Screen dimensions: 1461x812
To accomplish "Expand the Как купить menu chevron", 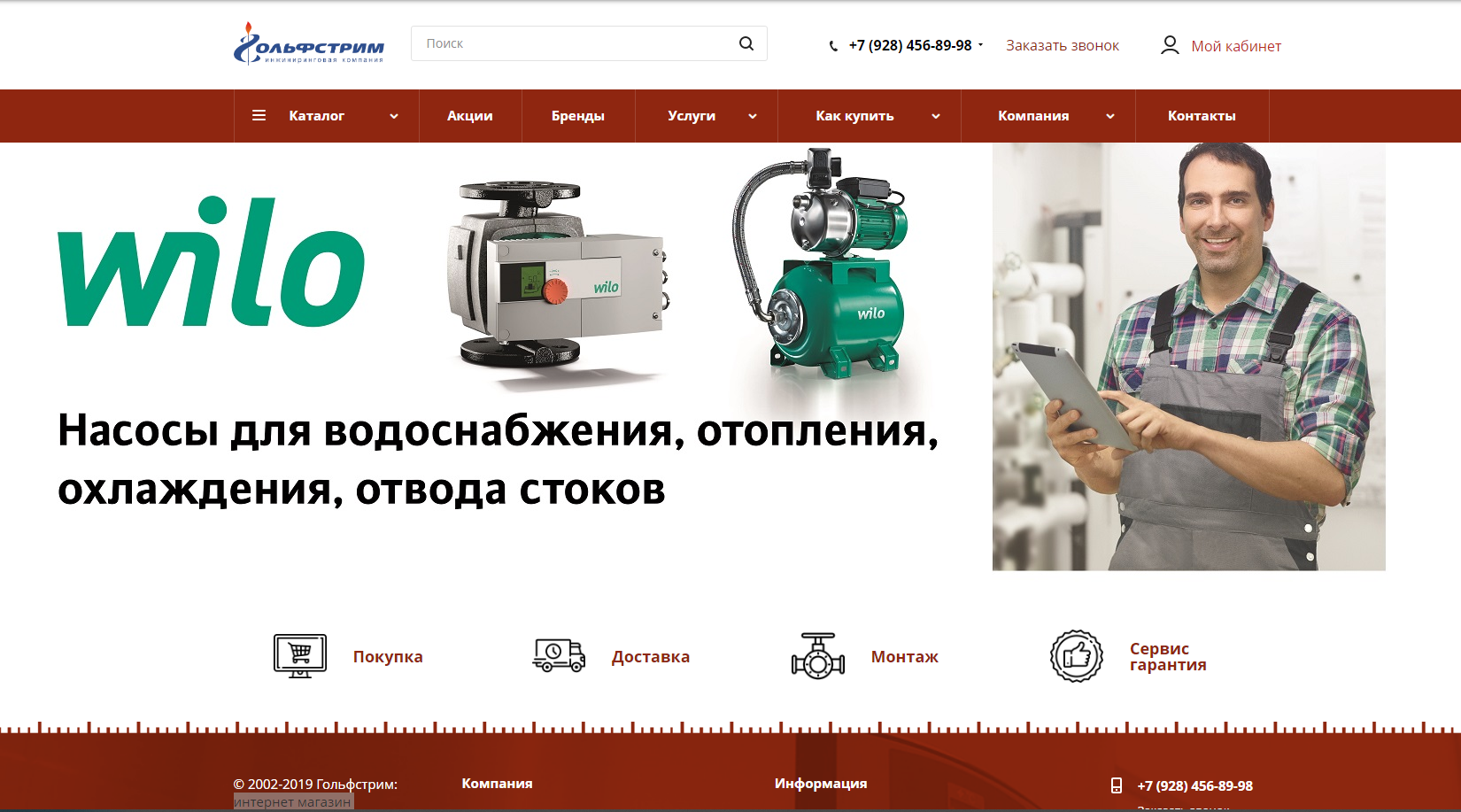I will click(x=936, y=116).
